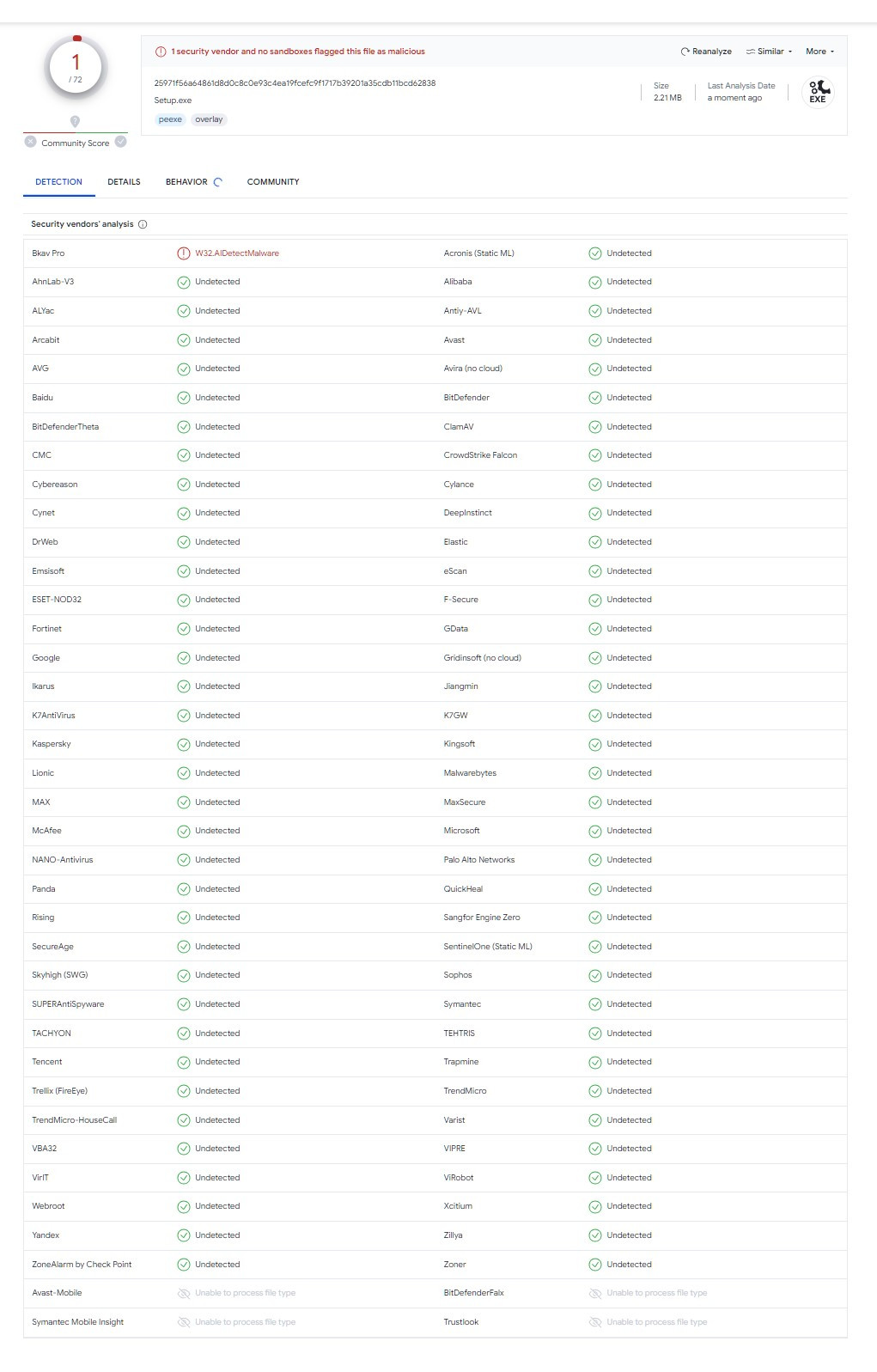Viewport: 877px width, 1372px height.
Task: Open the Behavior tab
Action: (x=187, y=182)
